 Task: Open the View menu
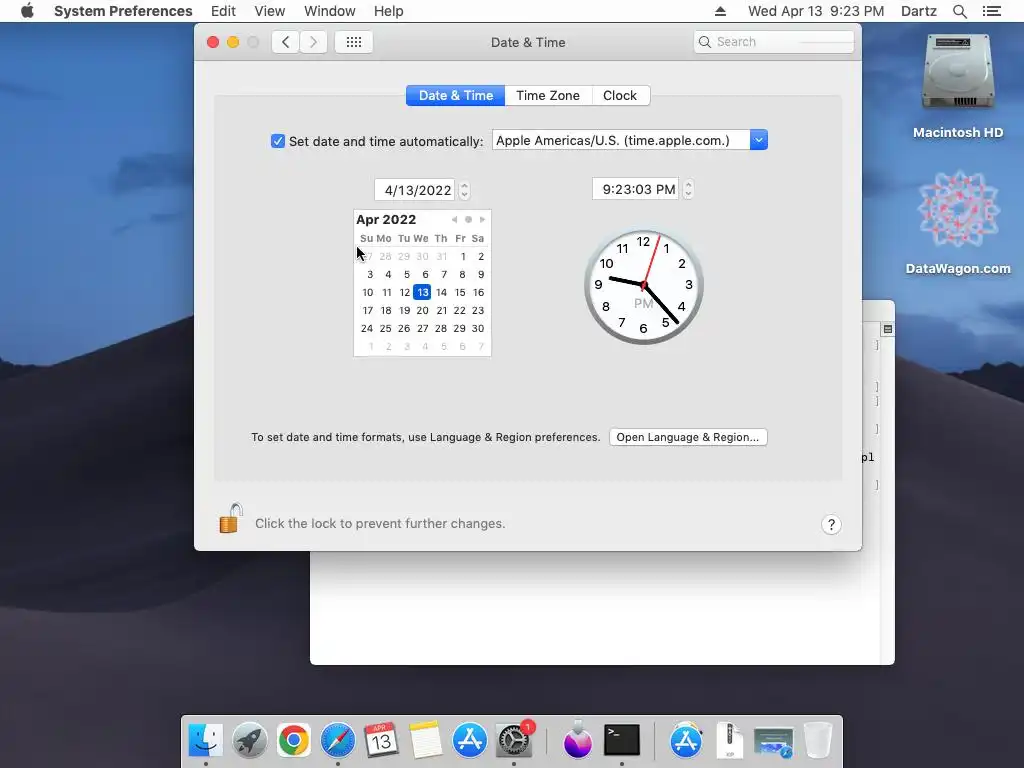(x=269, y=11)
